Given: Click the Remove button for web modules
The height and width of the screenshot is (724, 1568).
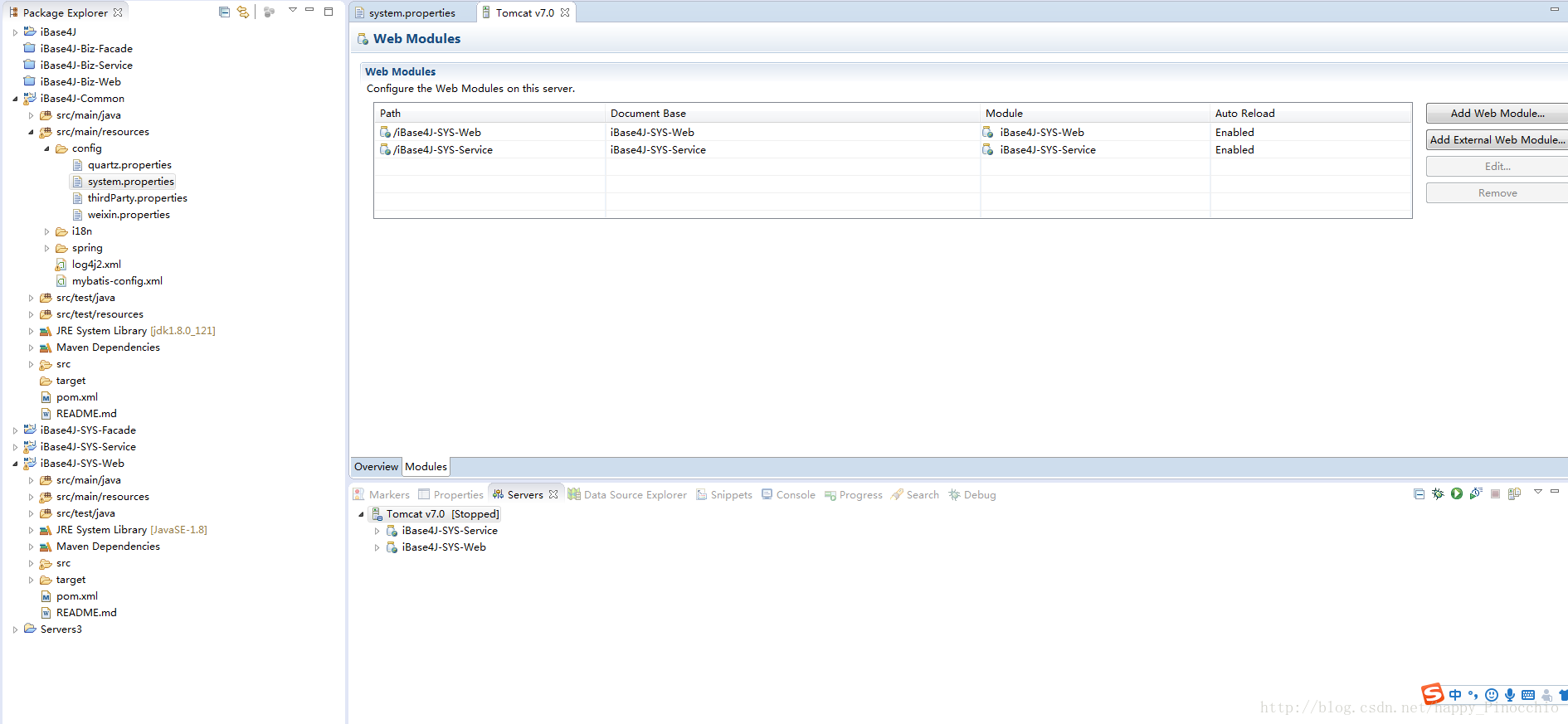Looking at the screenshot, I should [1497, 193].
